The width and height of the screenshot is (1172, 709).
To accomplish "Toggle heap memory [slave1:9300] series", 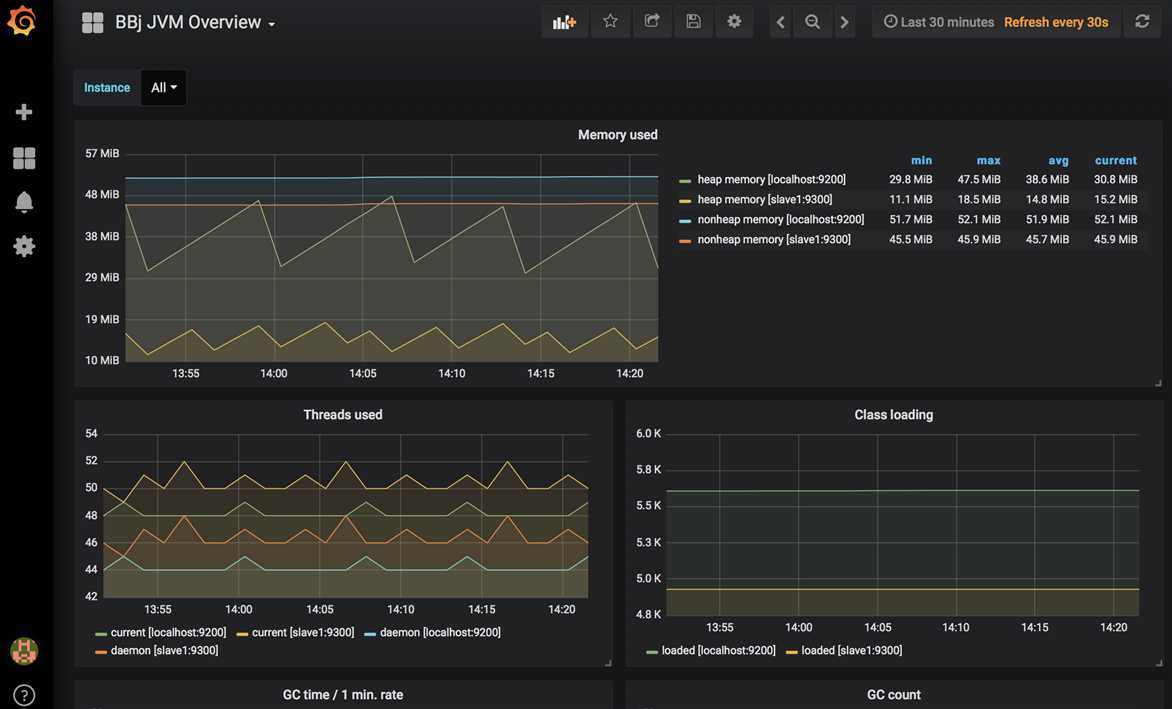I will click(765, 199).
